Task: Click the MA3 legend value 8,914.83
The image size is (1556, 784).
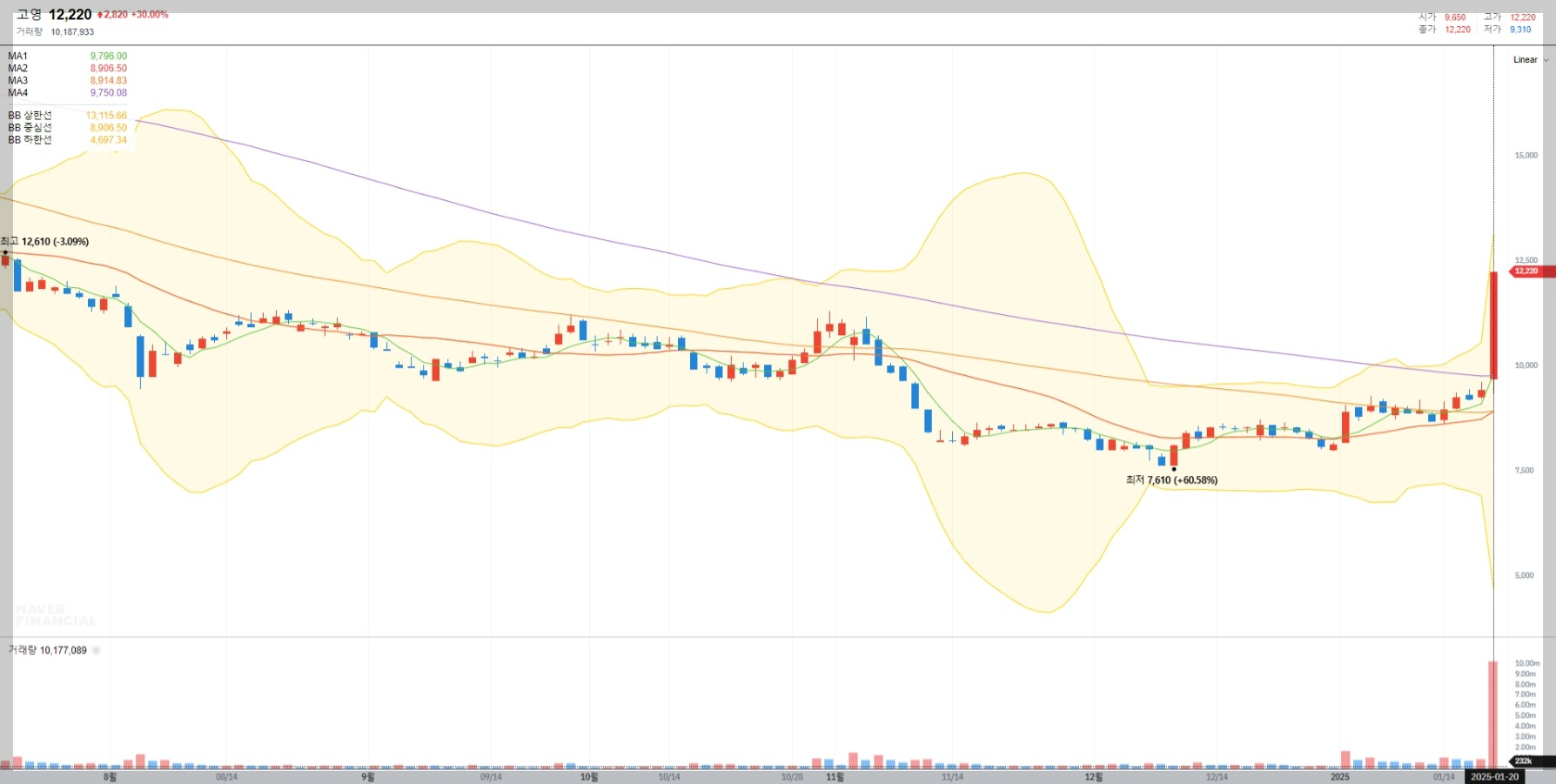Action: point(108,80)
